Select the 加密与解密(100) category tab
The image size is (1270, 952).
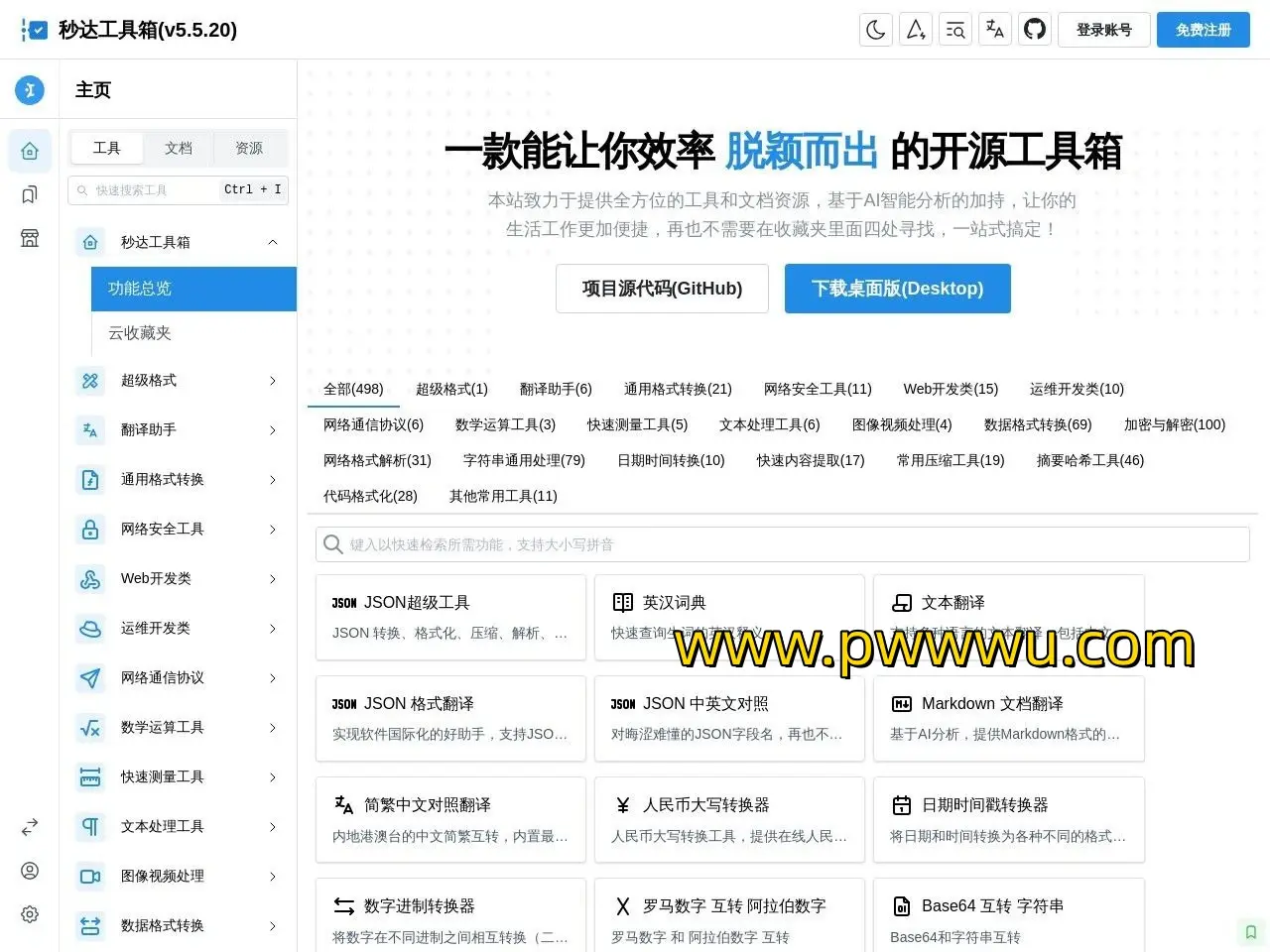pyautogui.click(x=1174, y=424)
